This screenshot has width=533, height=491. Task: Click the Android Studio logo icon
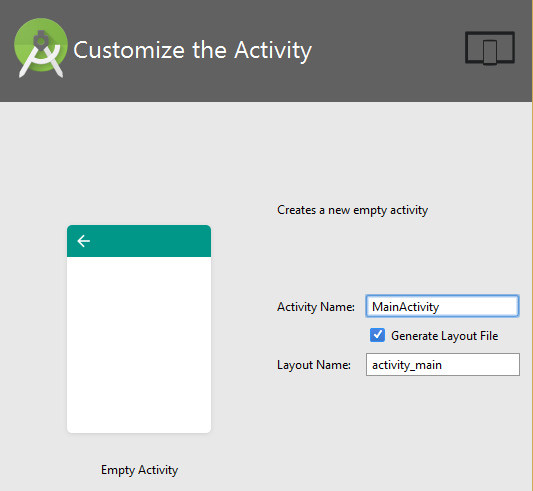point(41,48)
